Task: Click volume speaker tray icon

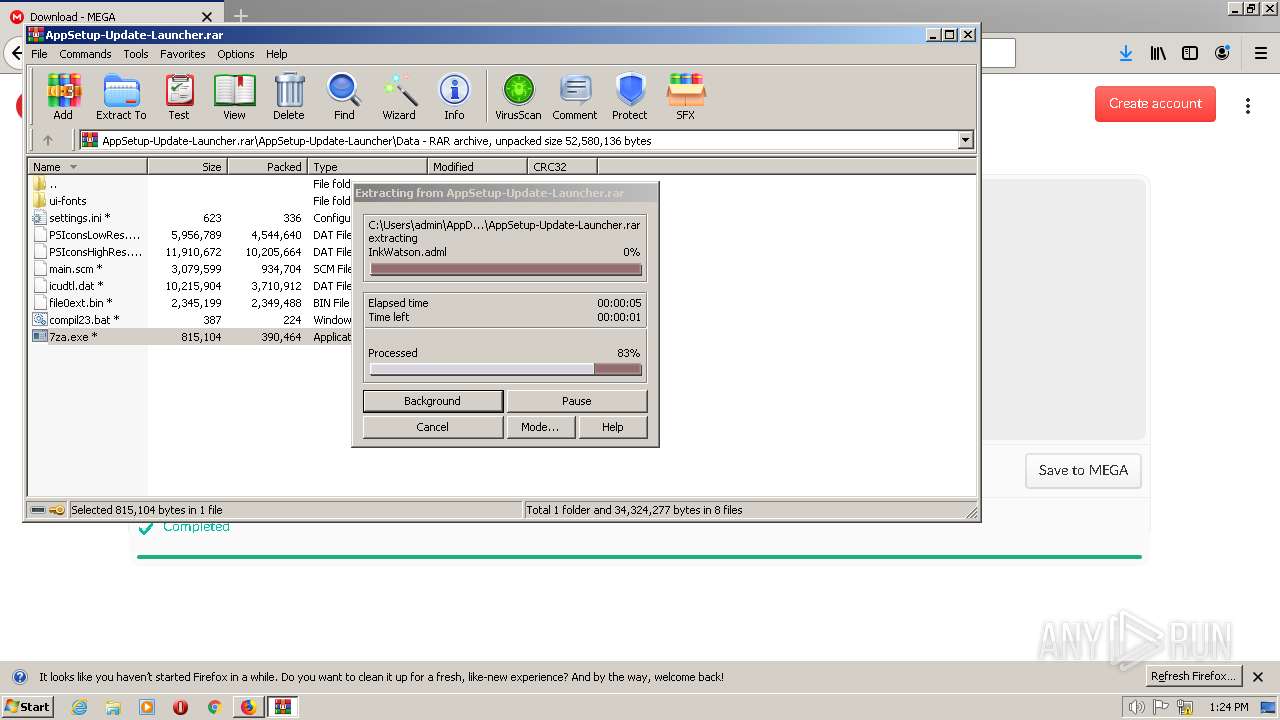Action: coord(1136,707)
